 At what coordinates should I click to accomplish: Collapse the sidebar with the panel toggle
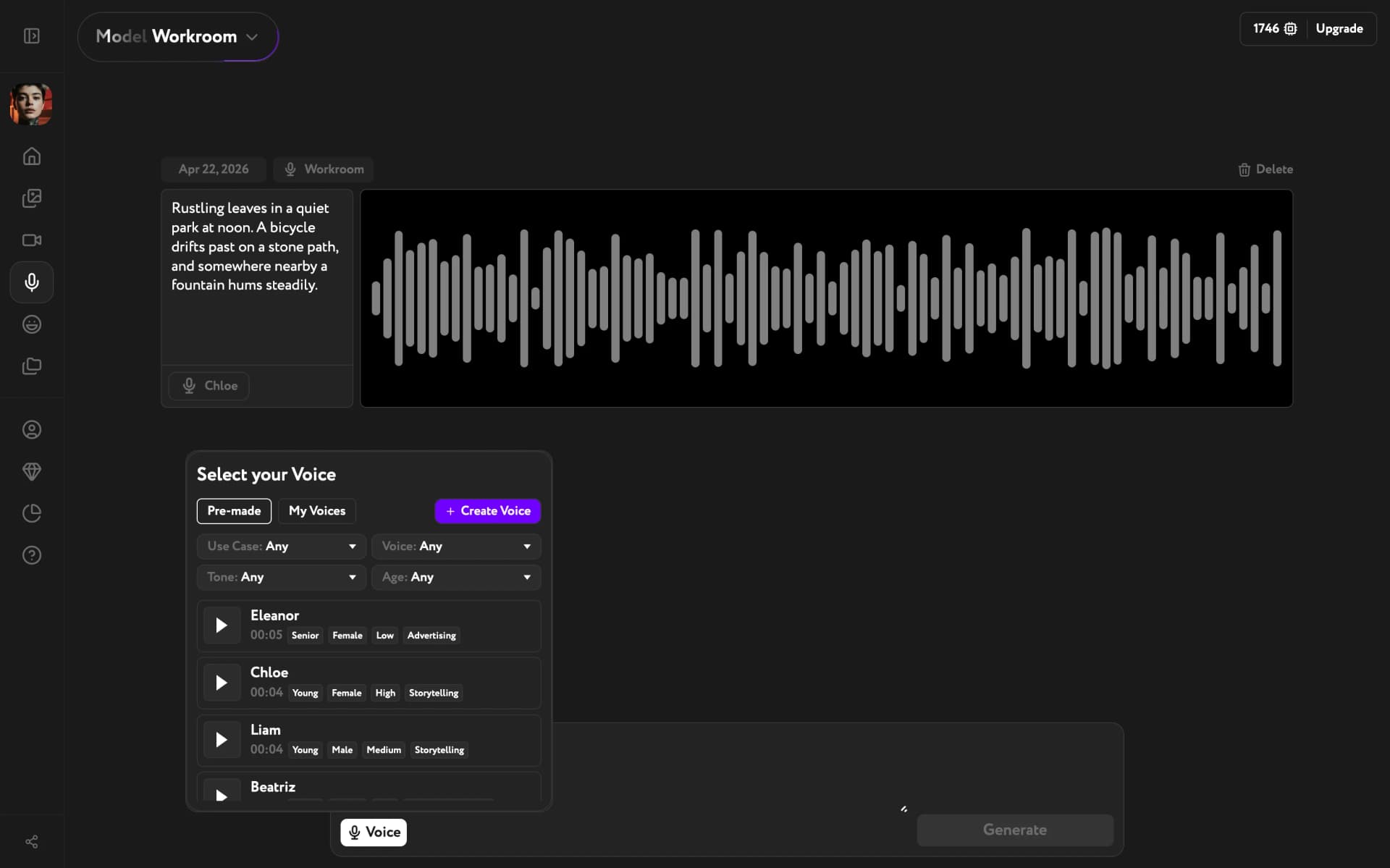pyautogui.click(x=31, y=35)
